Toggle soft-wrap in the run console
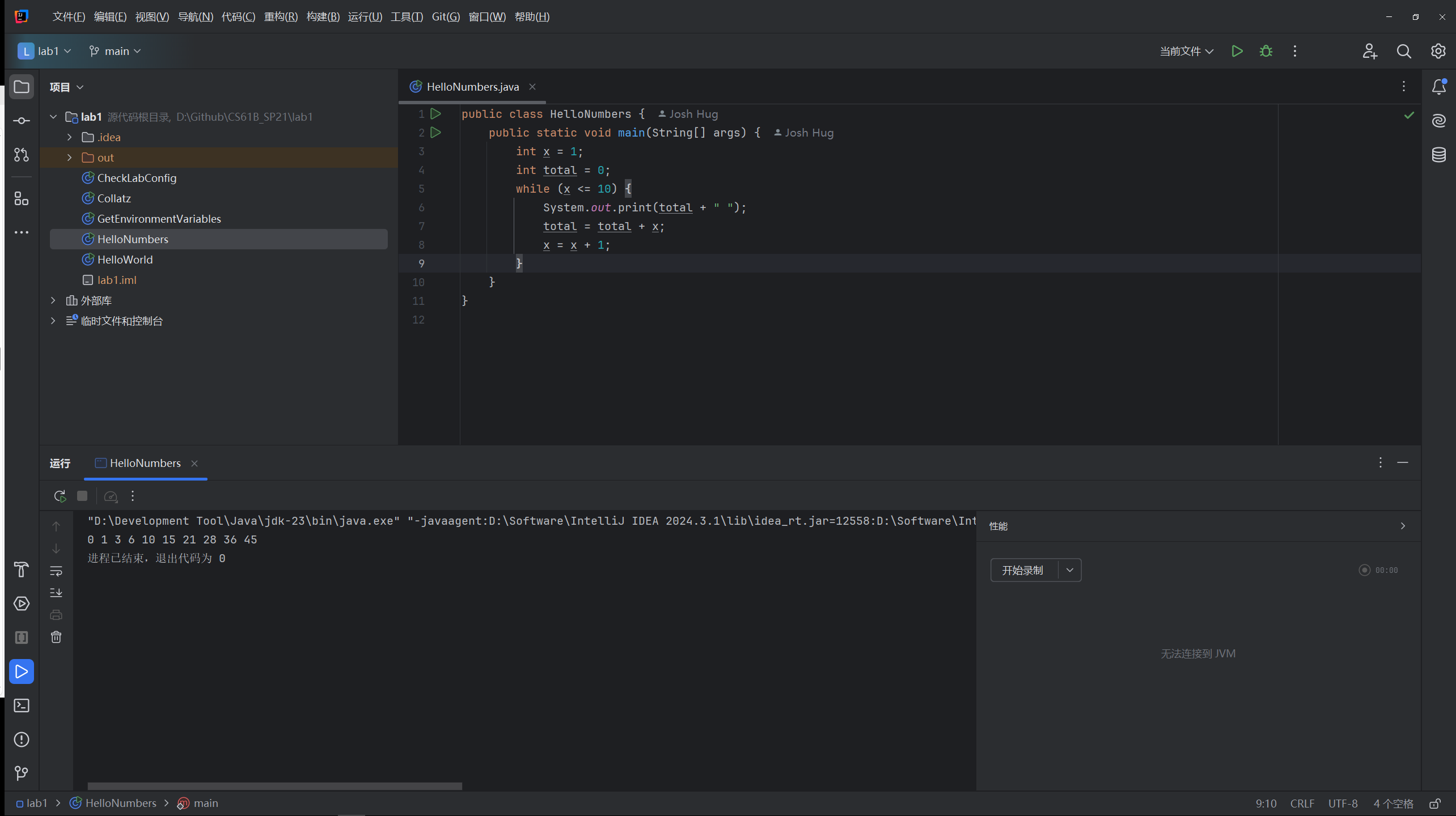 tap(56, 571)
